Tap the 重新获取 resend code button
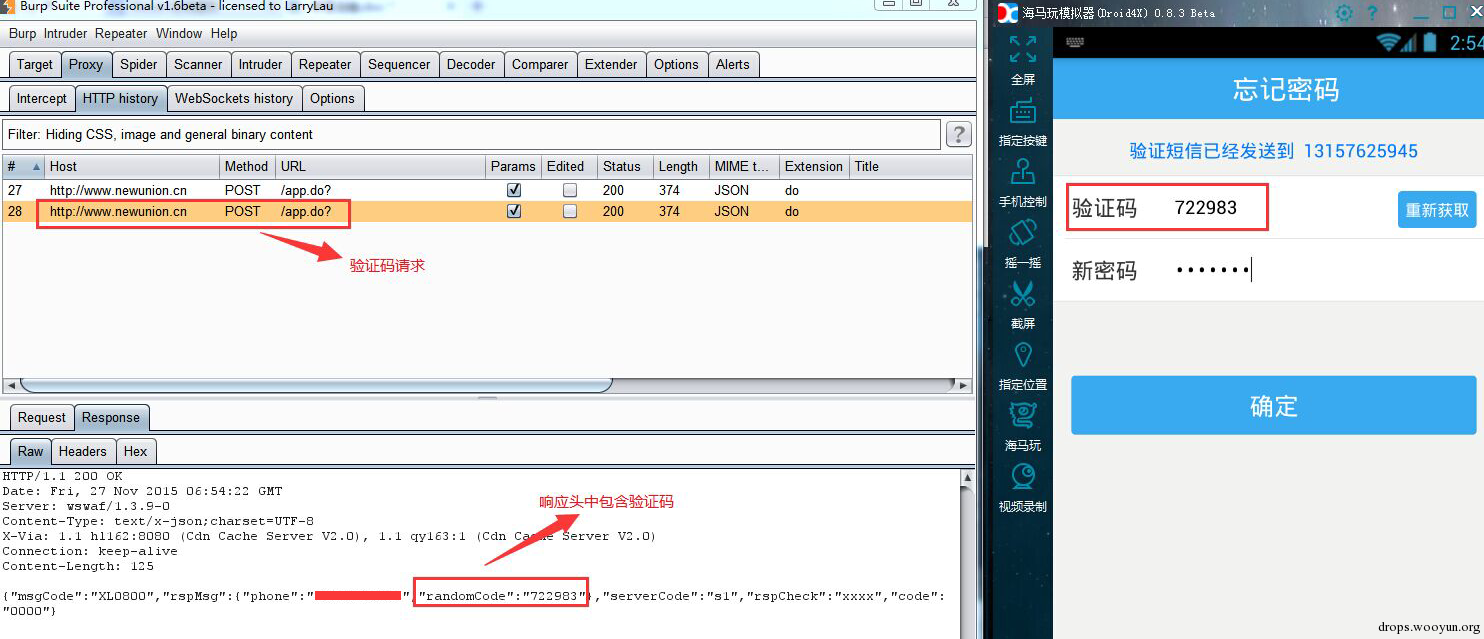Viewport: 1484px width, 639px height. click(1437, 210)
